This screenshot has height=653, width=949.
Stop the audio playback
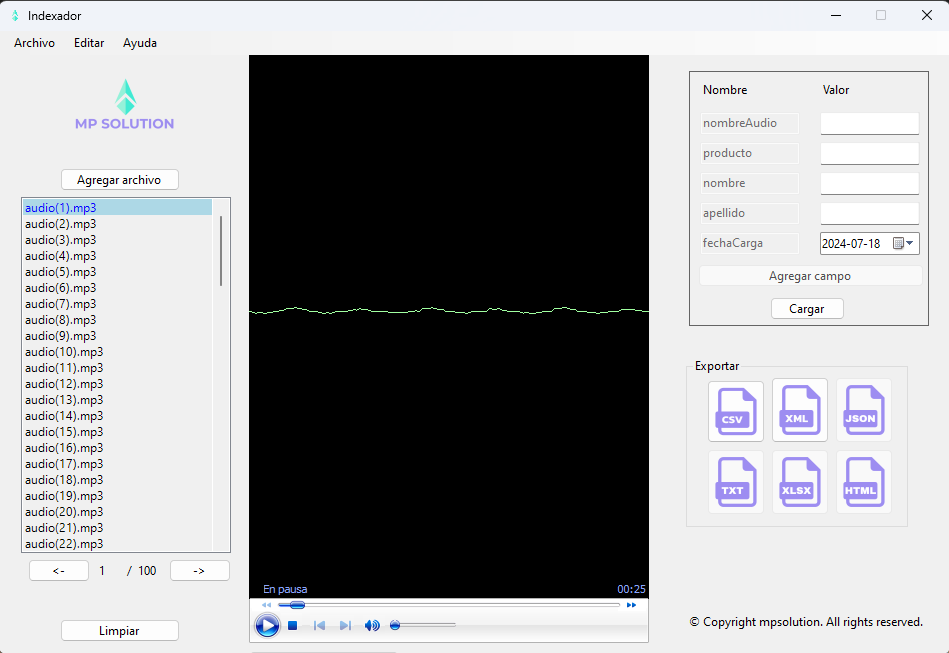pyautogui.click(x=292, y=625)
